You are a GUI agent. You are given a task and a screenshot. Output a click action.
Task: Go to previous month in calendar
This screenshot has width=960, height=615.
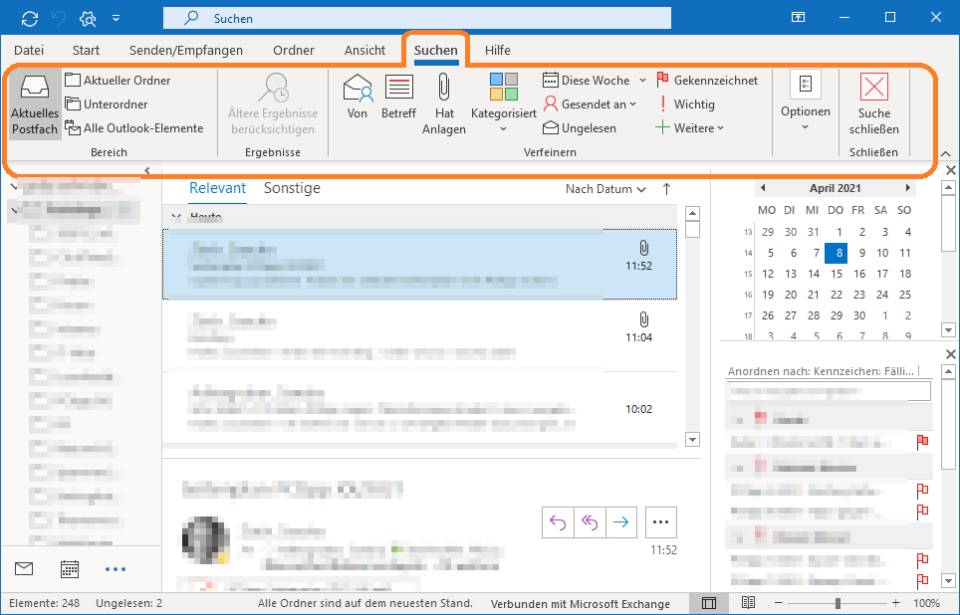coord(763,188)
